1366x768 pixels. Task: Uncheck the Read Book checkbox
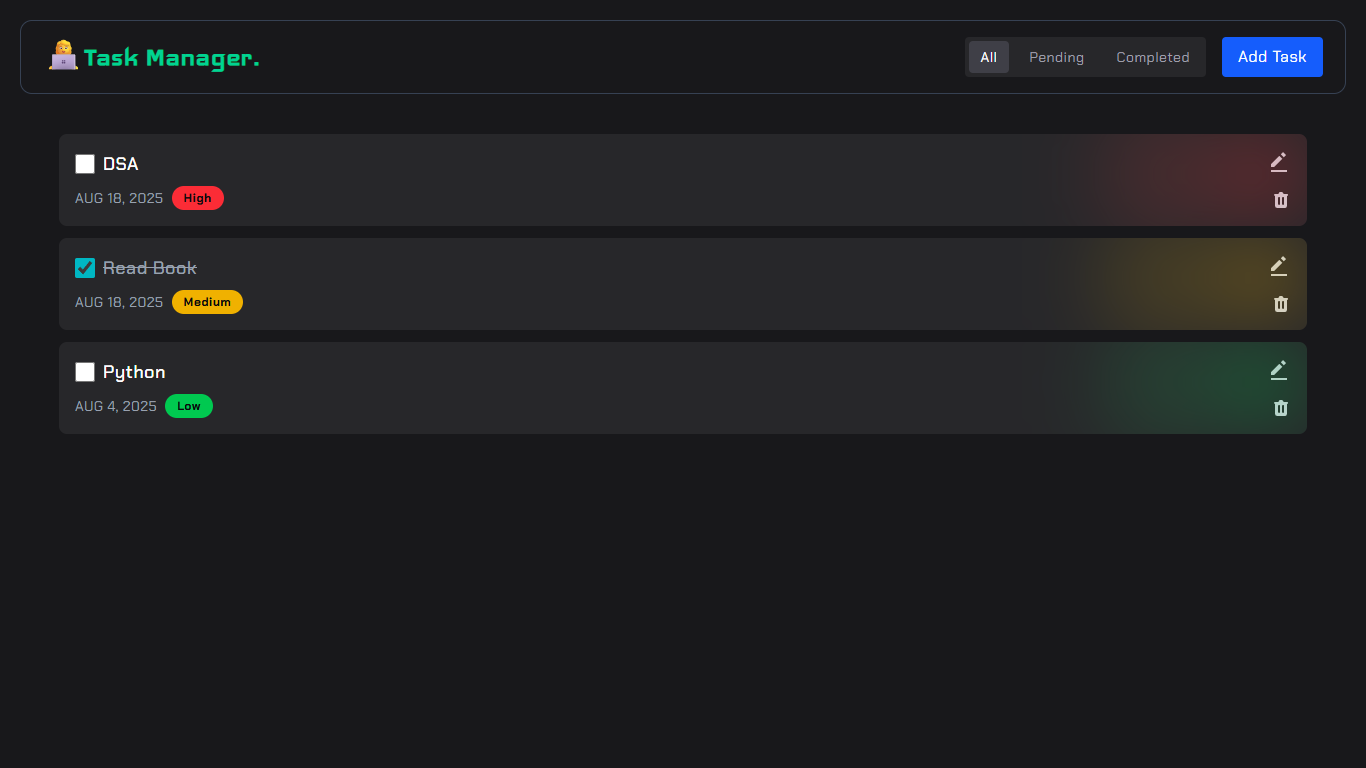[85, 268]
